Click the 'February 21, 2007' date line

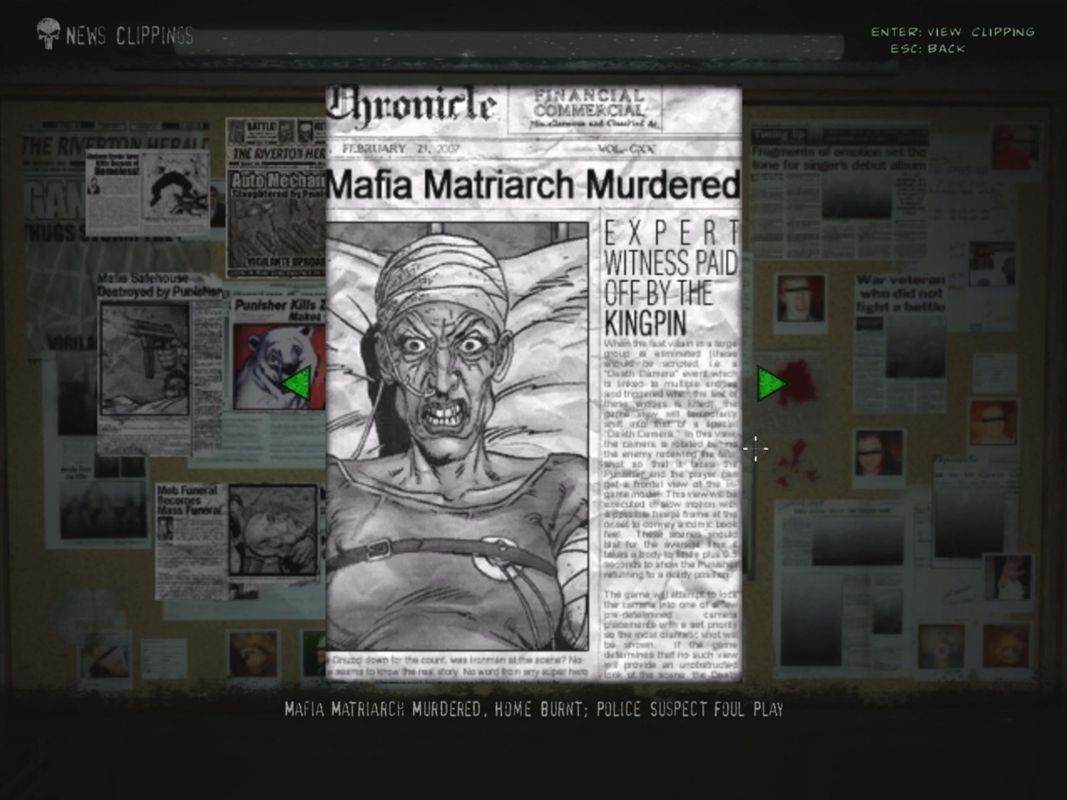point(401,148)
